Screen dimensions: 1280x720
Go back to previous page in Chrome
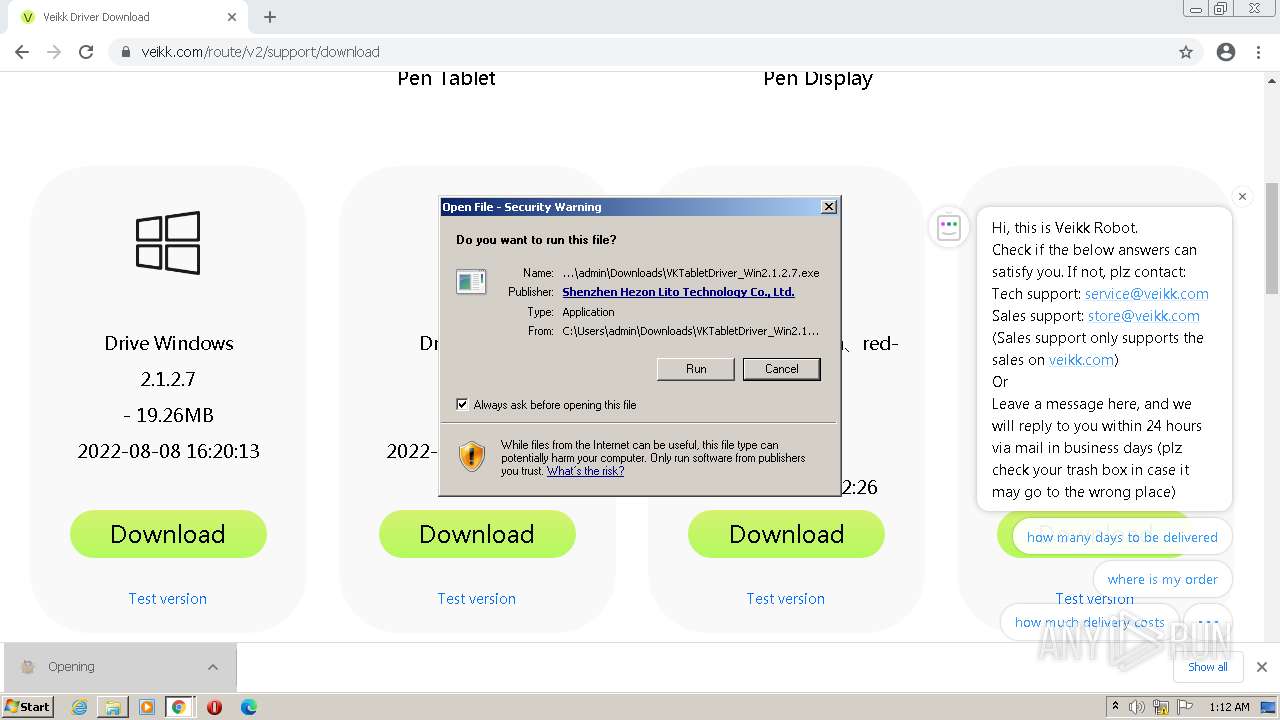pos(22,52)
